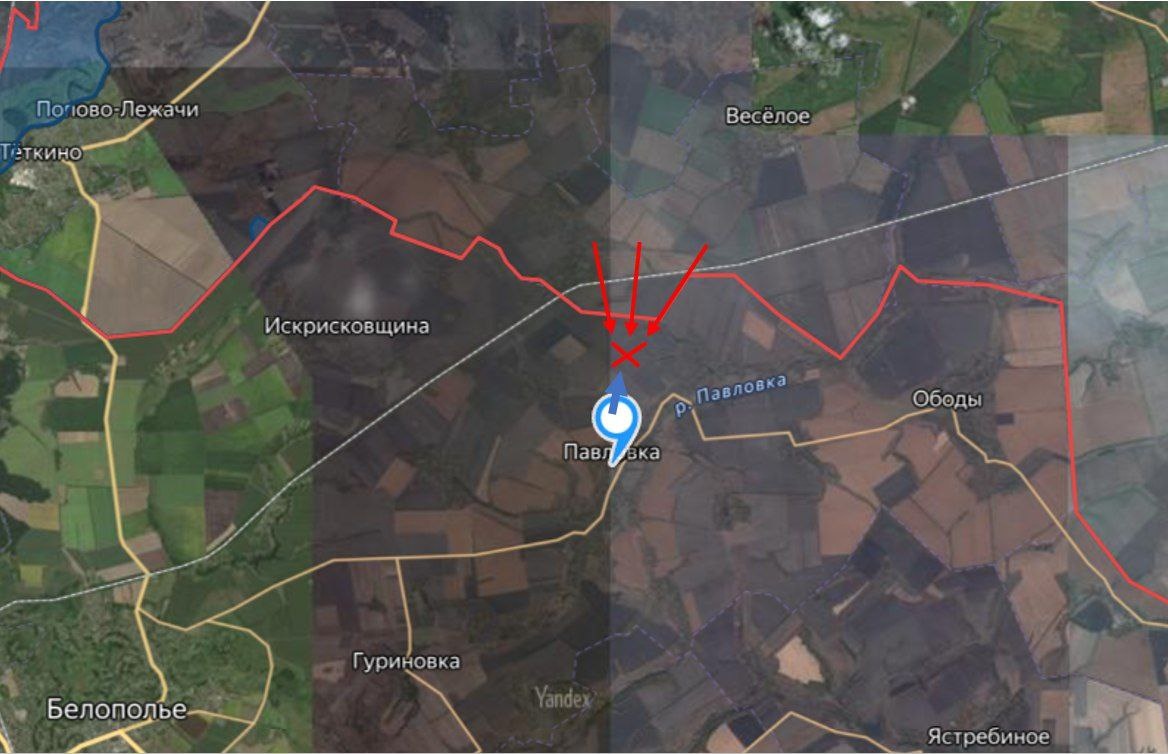
Task: Click the Белополье town label
Action: click(x=116, y=709)
